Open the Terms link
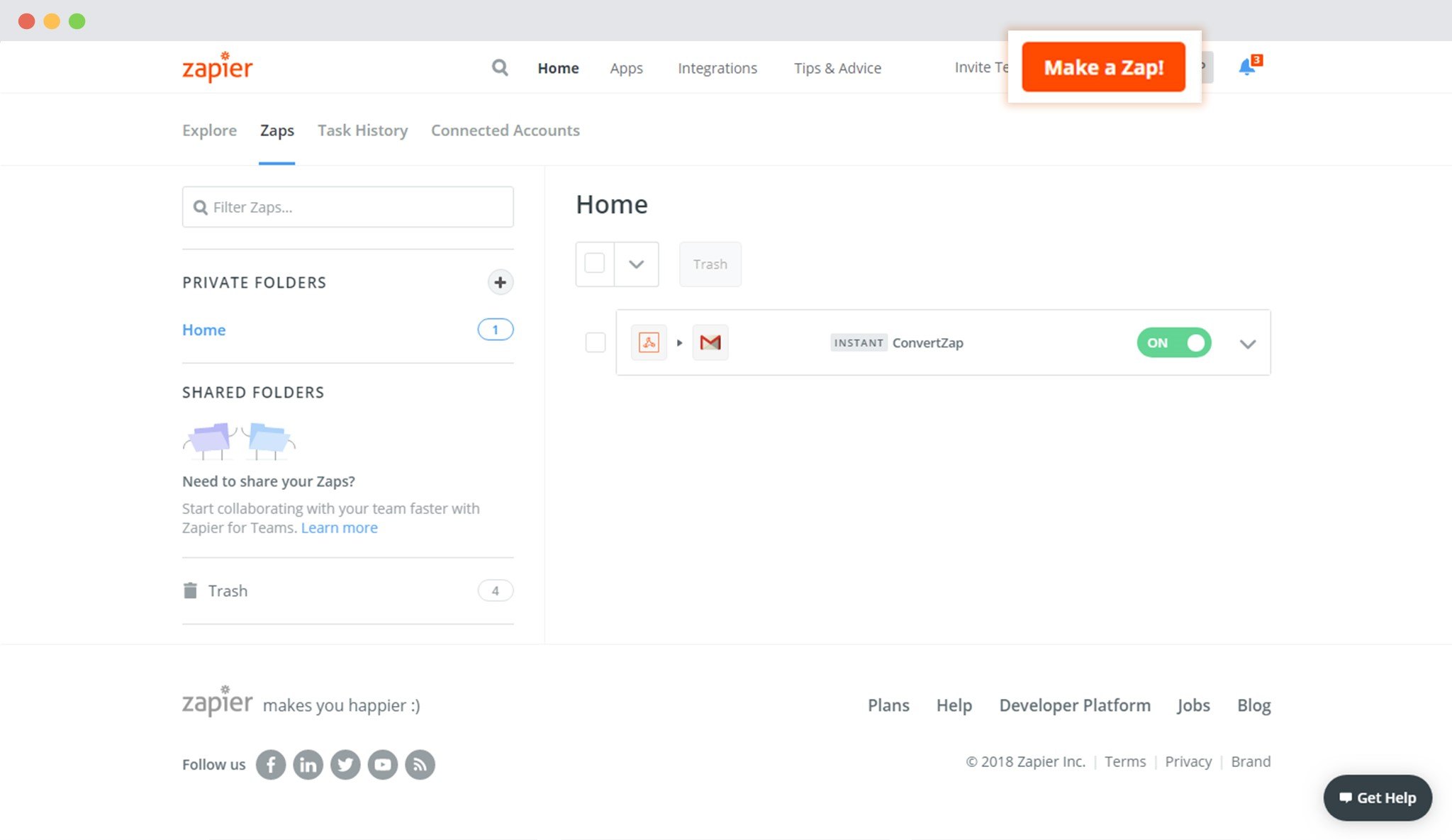The height and width of the screenshot is (840, 1452). 1125,761
